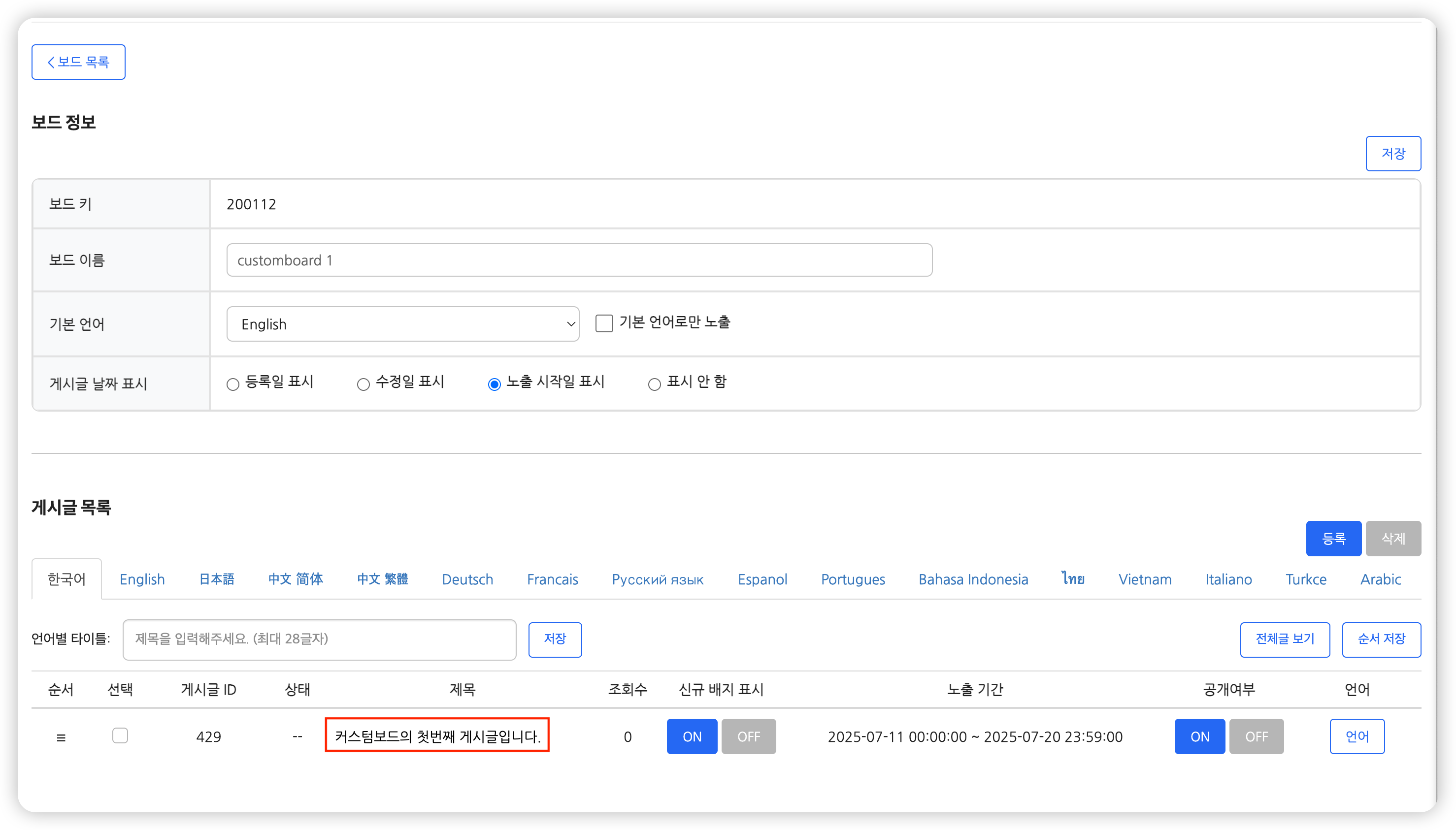Go back to the 보드 목록 list
This screenshot has height=830, width=1456.
point(78,62)
